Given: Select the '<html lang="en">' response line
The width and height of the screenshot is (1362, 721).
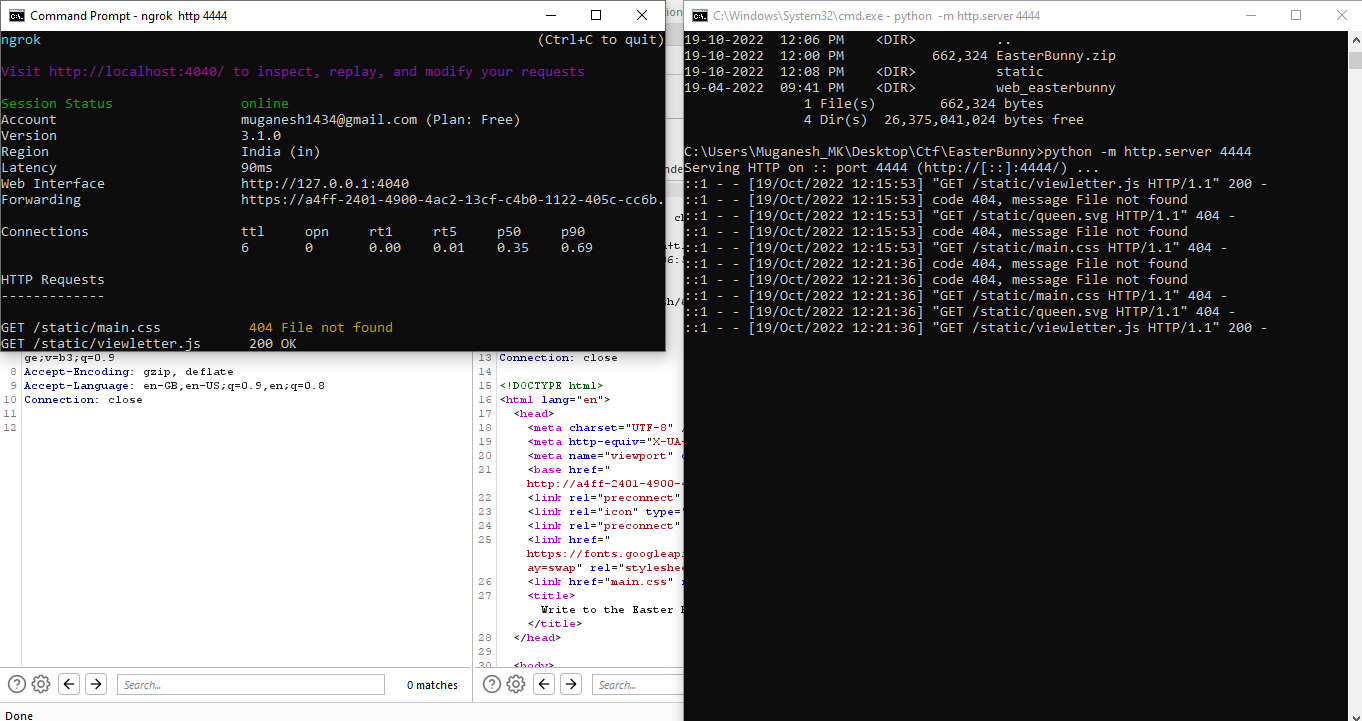Looking at the screenshot, I should click(x=555, y=399).
